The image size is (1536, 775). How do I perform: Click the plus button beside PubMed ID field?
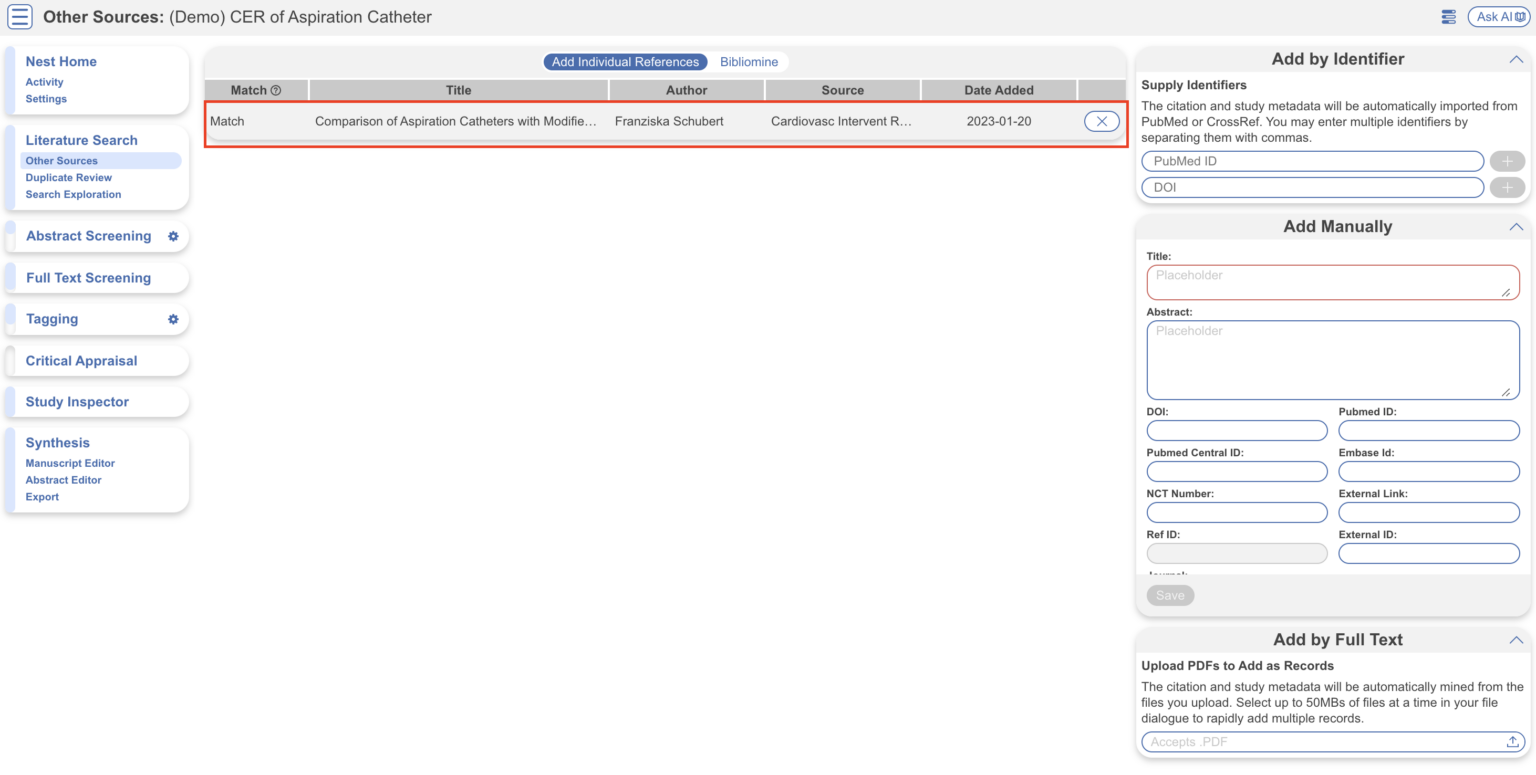[1507, 160]
